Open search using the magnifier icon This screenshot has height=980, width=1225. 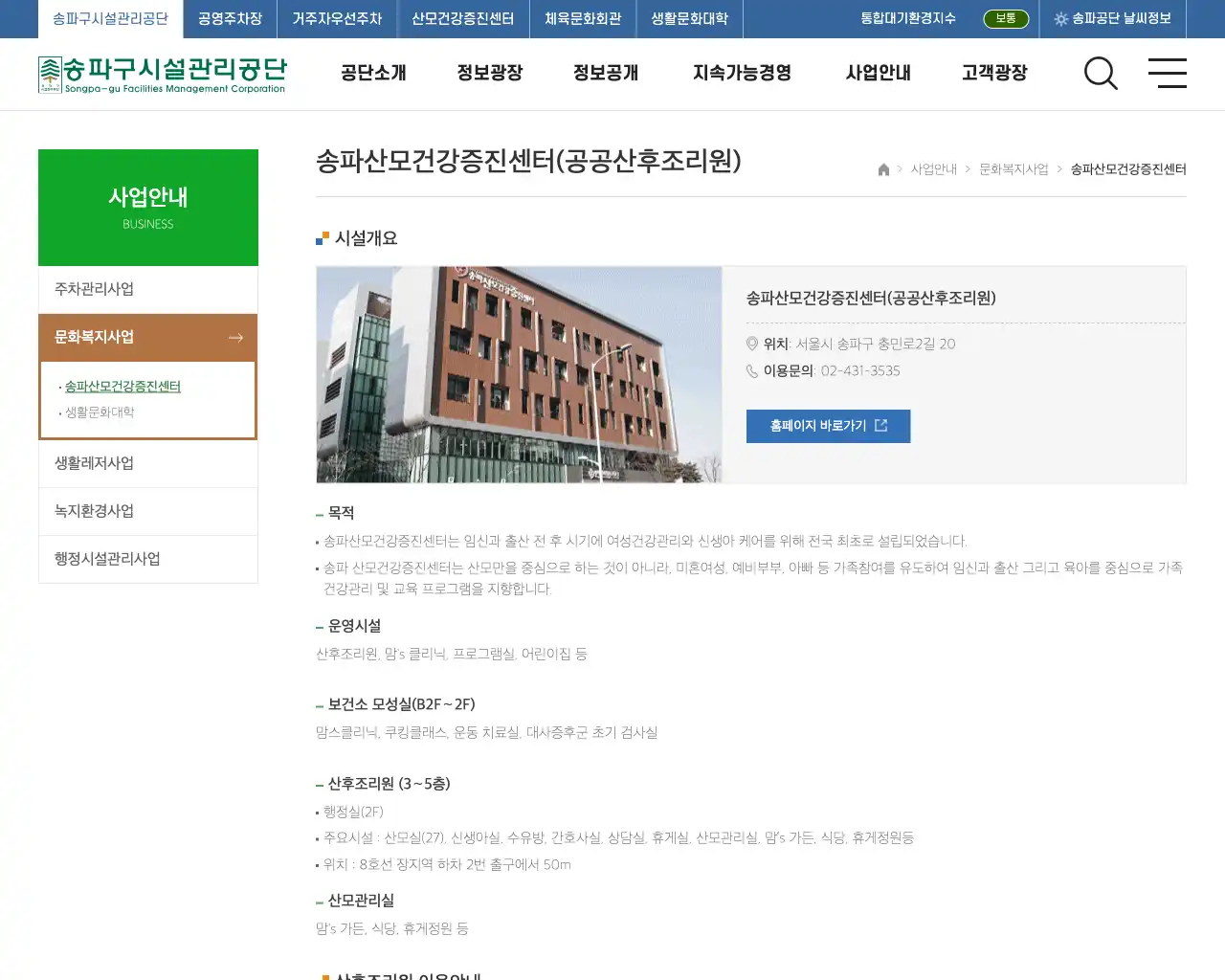click(x=1101, y=74)
